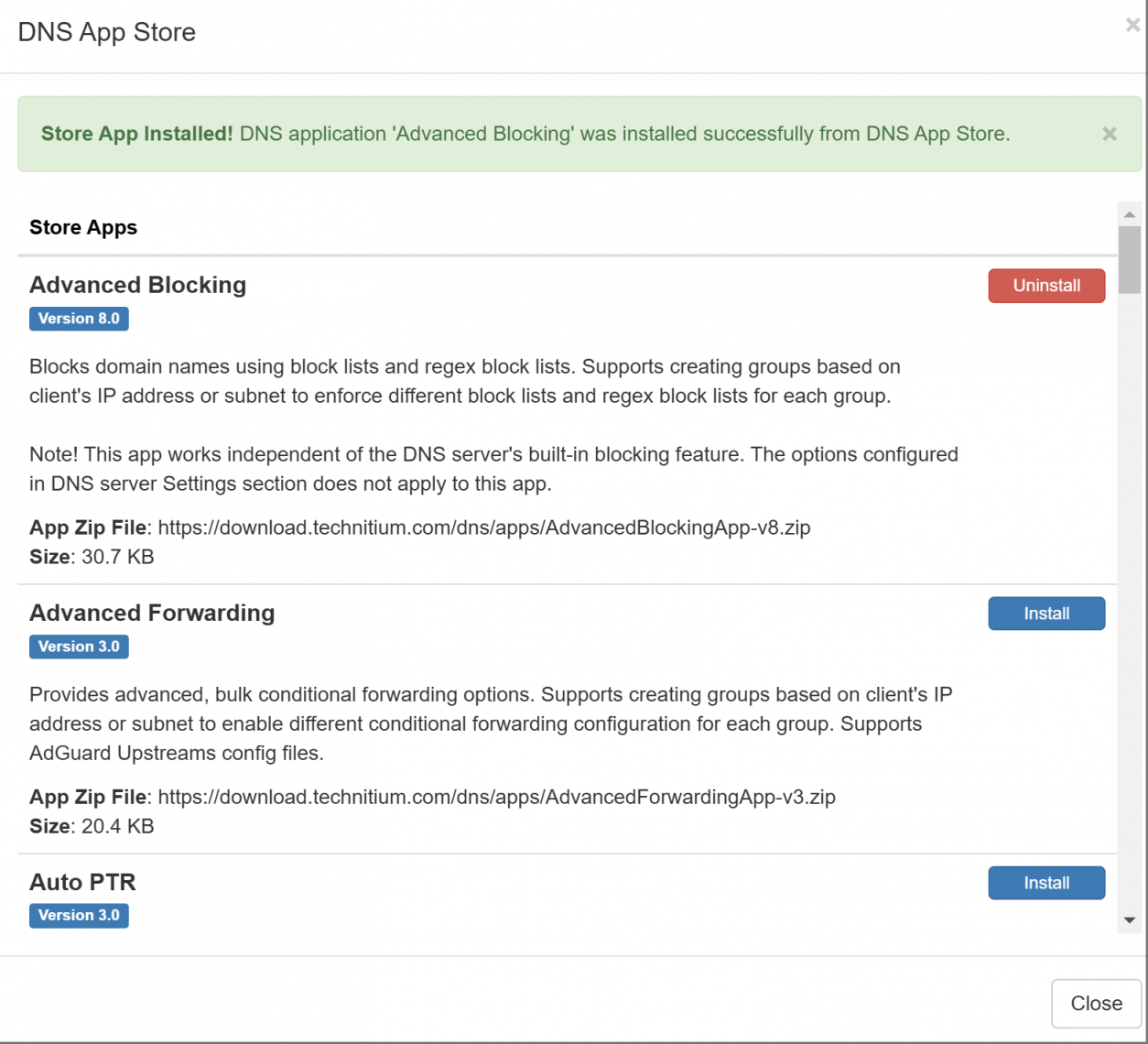Click the AdvancedForwardingApp-v3.zip download URL
Image resolution: width=1148 pixels, height=1044 pixels.
pos(496,797)
